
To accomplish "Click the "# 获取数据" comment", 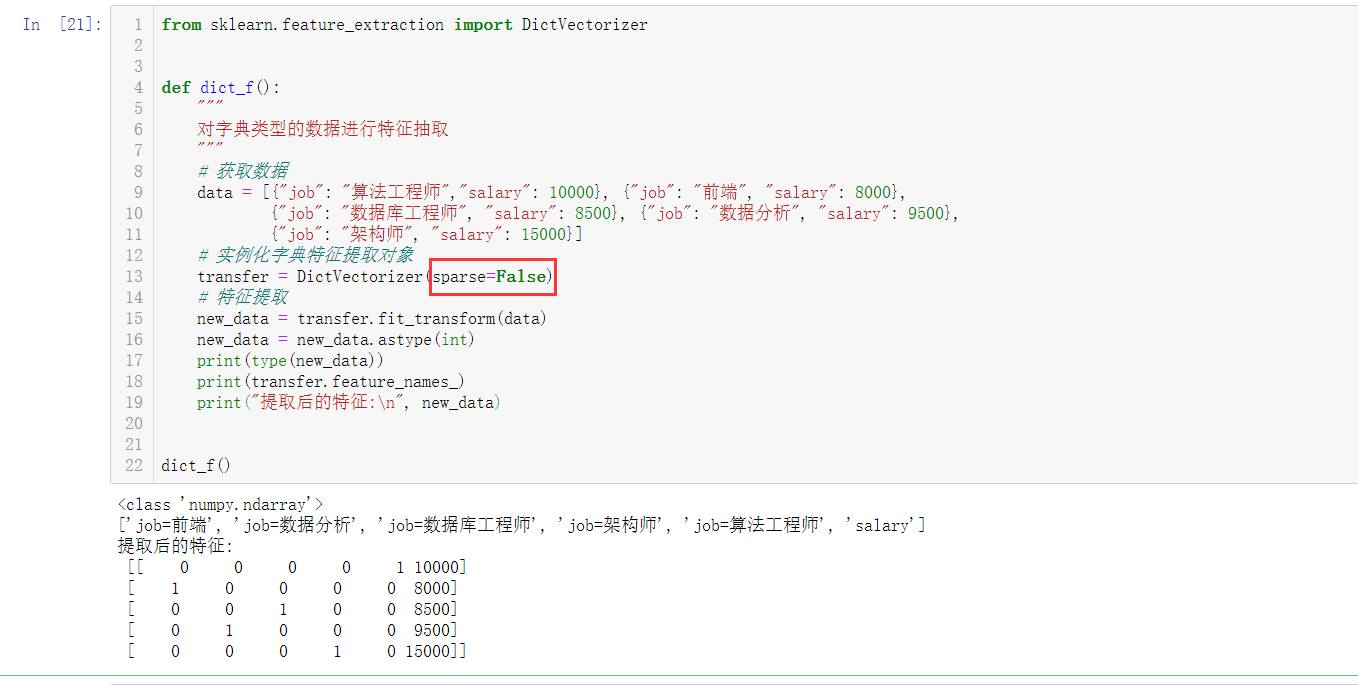I will coord(243,171).
